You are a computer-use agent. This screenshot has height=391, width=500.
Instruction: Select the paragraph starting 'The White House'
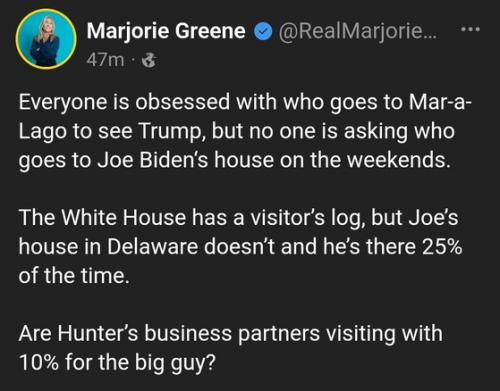pyautogui.click(x=240, y=247)
